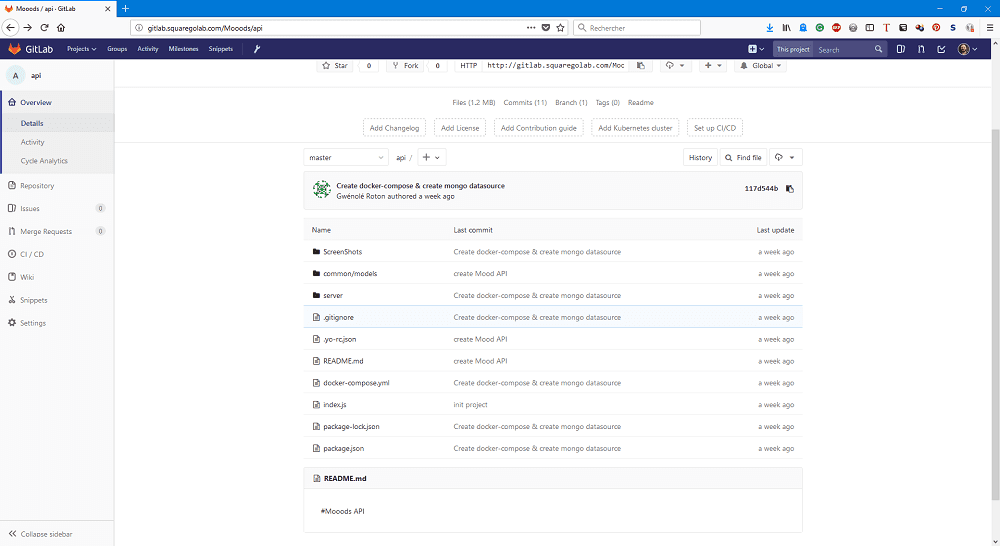Image resolution: width=1000 pixels, height=546 pixels.
Task: Open the Firefox library icon
Action: click(x=786, y=28)
